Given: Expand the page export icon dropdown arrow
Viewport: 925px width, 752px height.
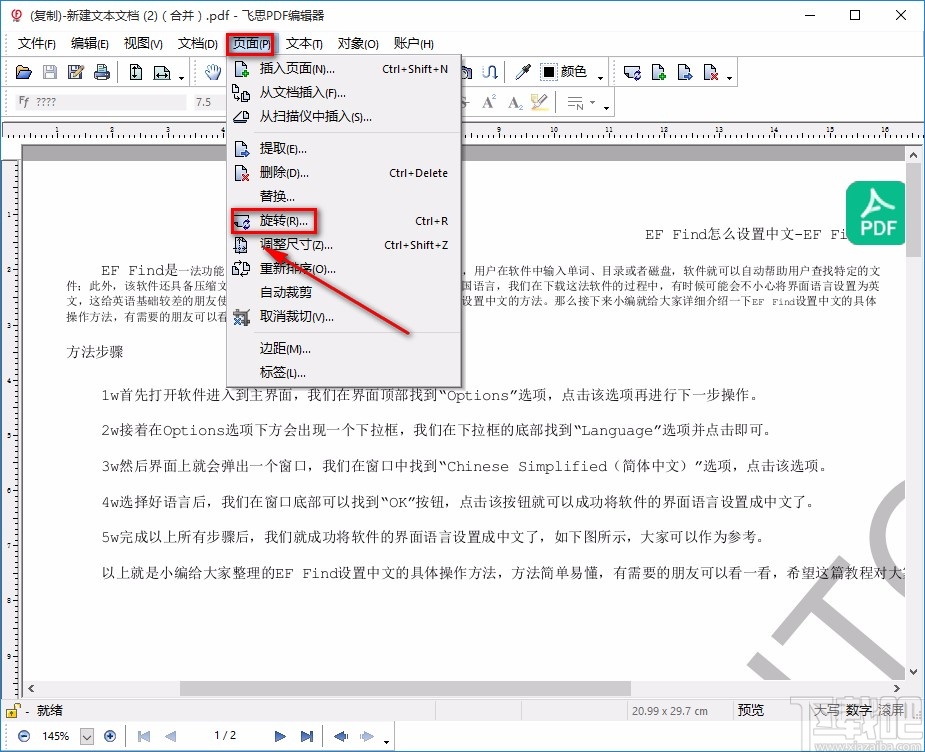Looking at the screenshot, I should (x=729, y=74).
